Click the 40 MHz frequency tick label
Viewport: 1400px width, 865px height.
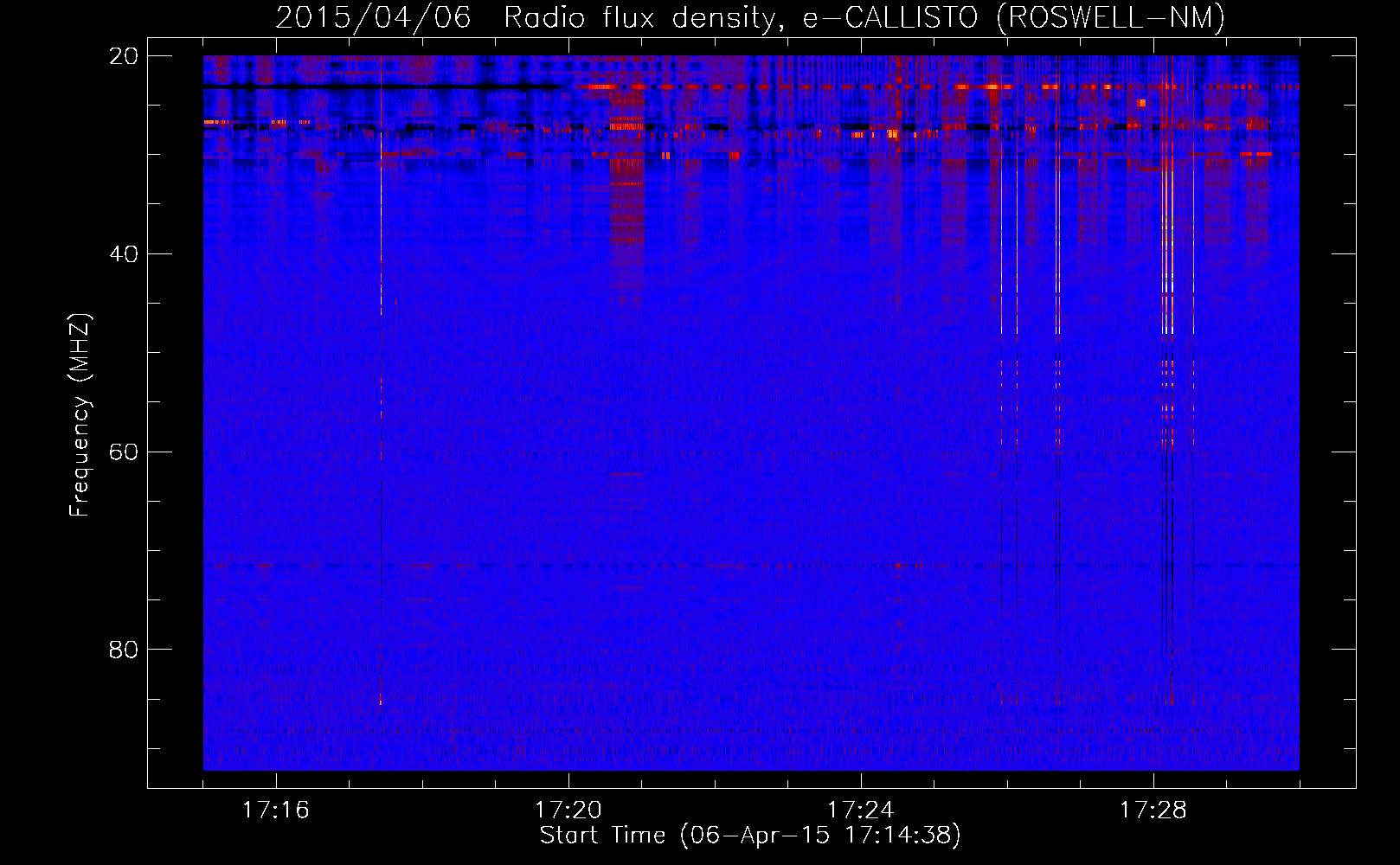click(x=123, y=254)
